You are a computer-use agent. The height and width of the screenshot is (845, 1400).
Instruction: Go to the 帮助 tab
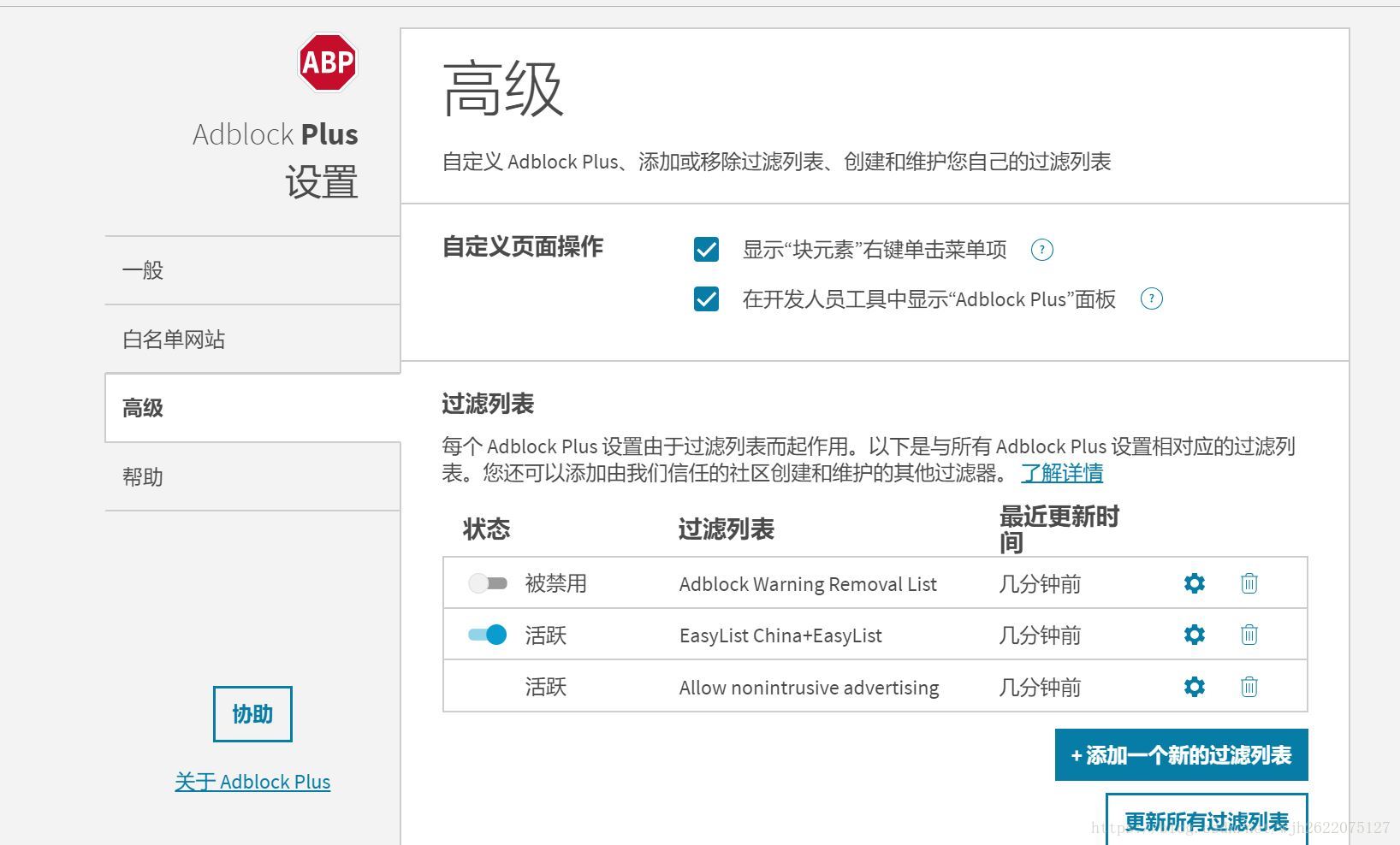(x=252, y=477)
